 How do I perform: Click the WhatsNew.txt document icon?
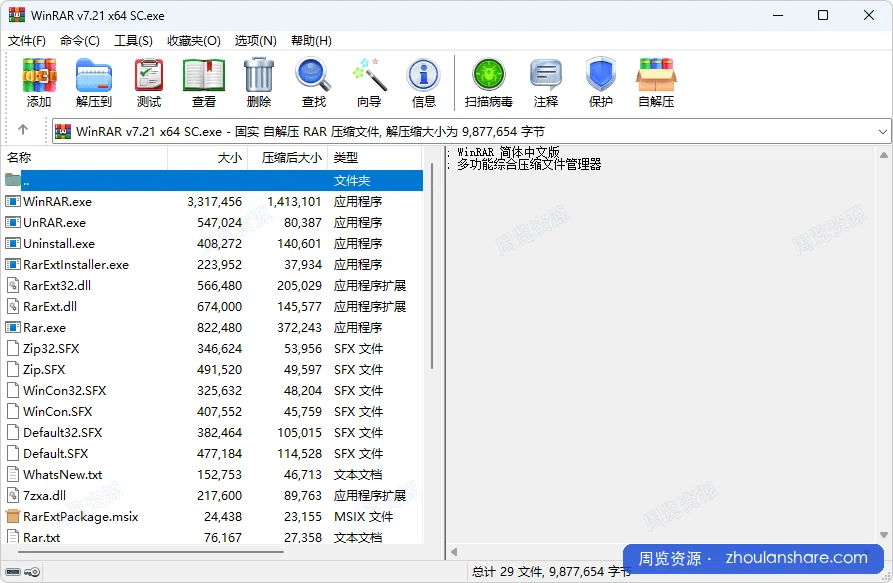[x=13, y=474]
